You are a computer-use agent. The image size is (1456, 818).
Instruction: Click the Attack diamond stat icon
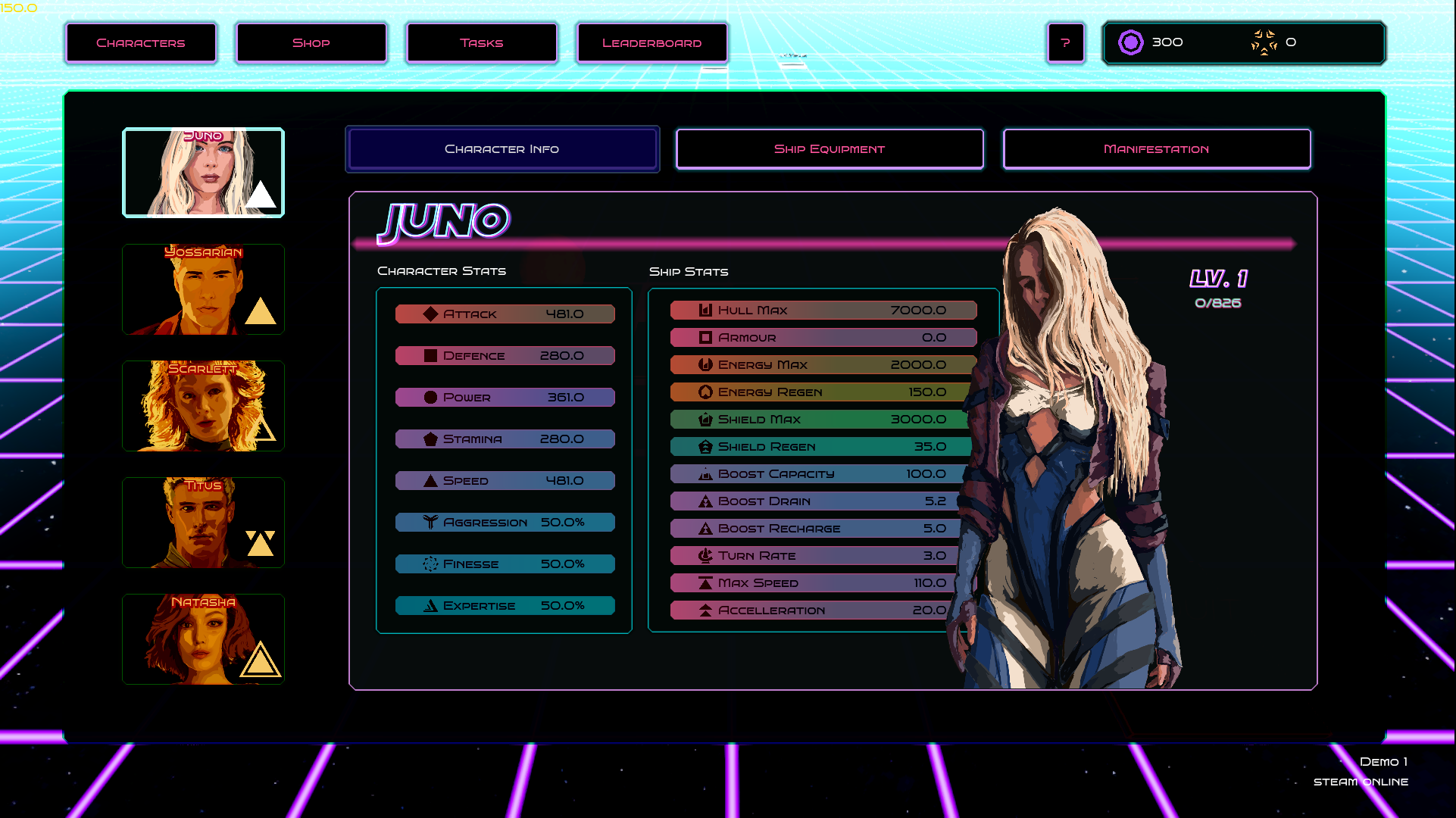click(x=430, y=314)
